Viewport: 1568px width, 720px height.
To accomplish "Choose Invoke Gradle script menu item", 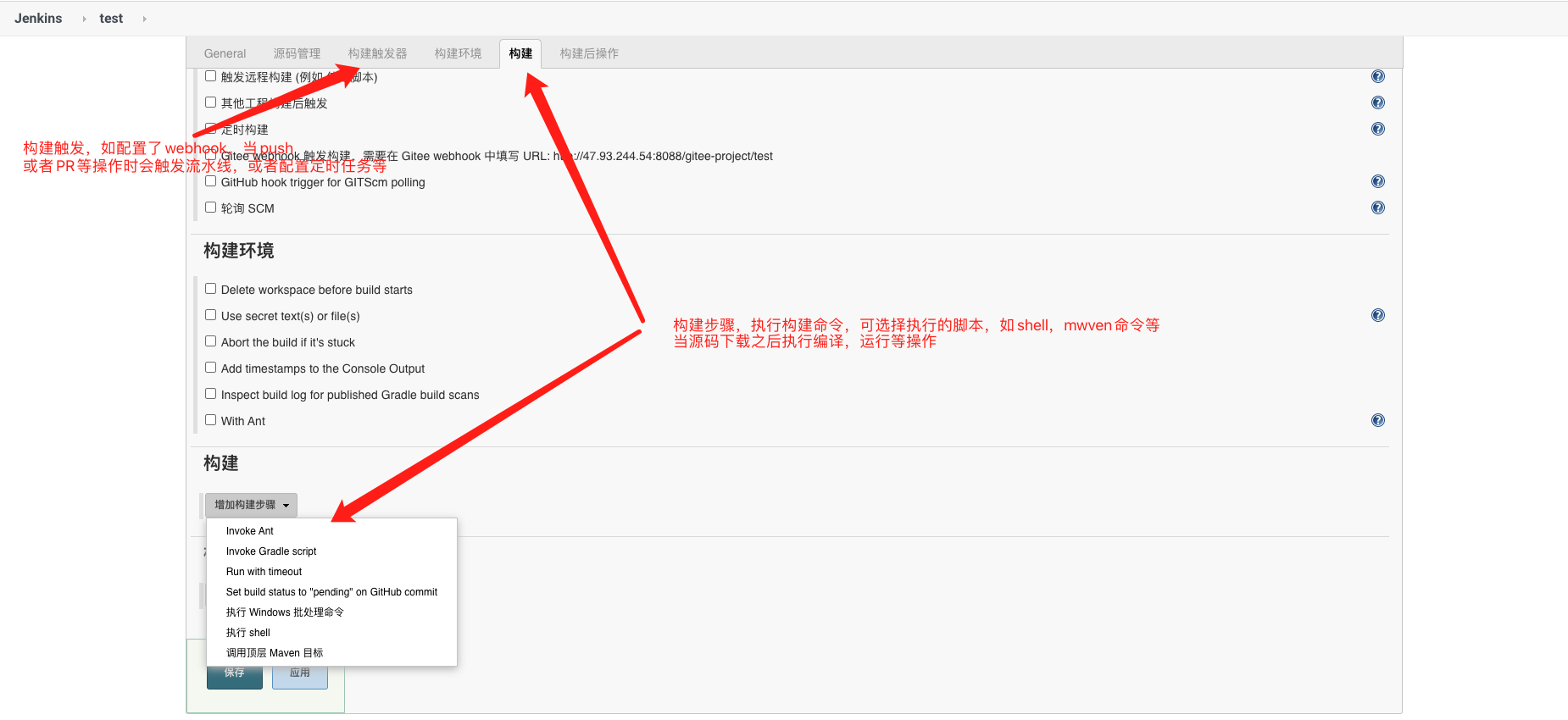I will [270, 551].
